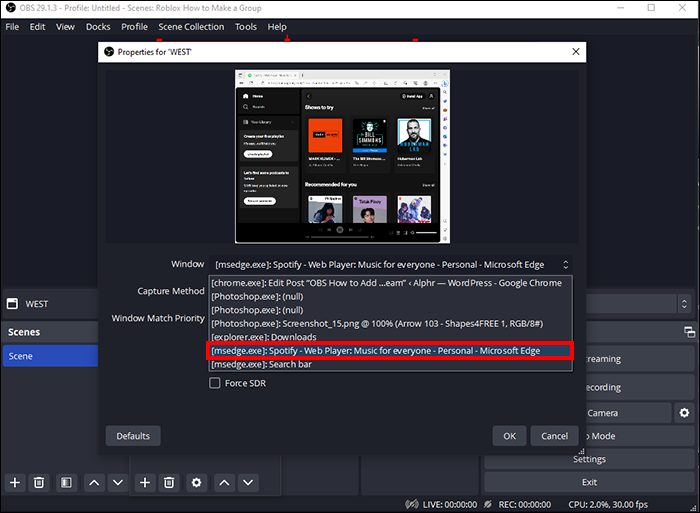Click the Scenes panel header
This screenshot has height=513, width=700.
(x=50, y=332)
